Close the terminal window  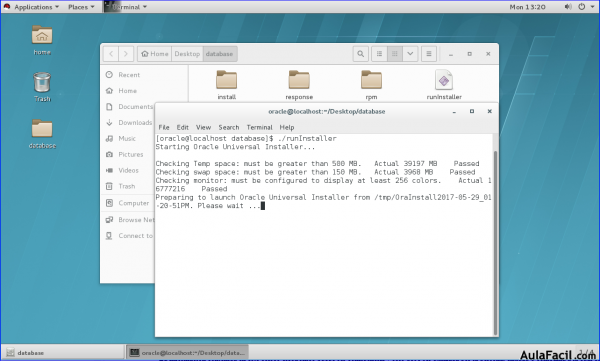tap(489, 111)
